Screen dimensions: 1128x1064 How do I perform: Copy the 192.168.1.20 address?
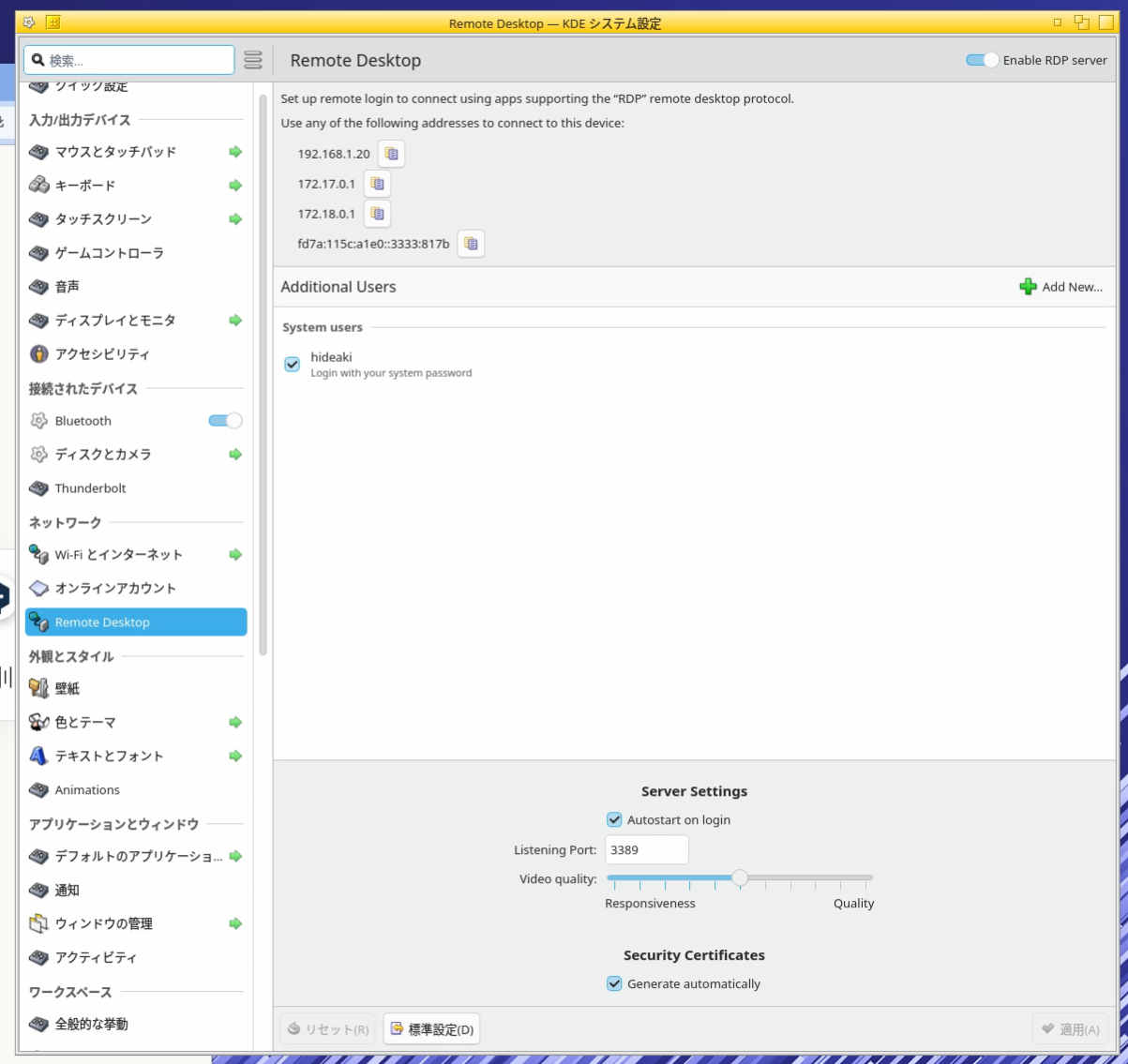[391, 154]
